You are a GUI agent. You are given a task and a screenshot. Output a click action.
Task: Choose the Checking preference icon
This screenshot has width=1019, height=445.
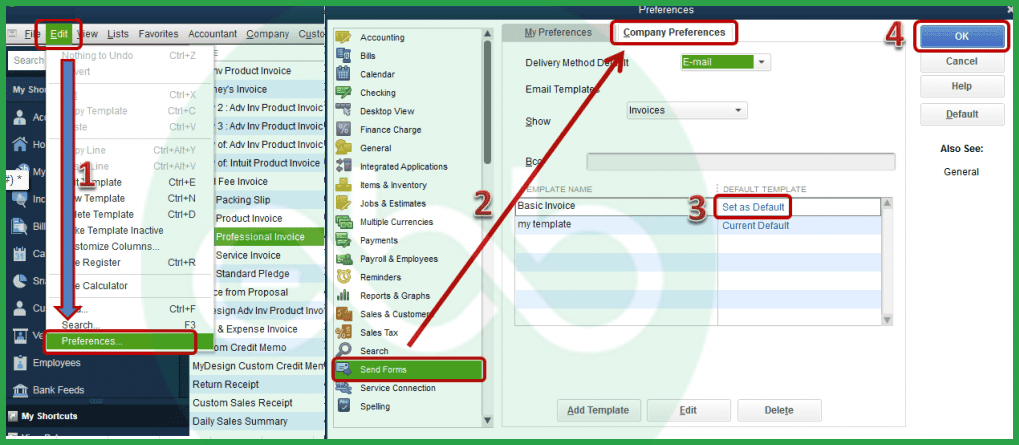point(343,92)
